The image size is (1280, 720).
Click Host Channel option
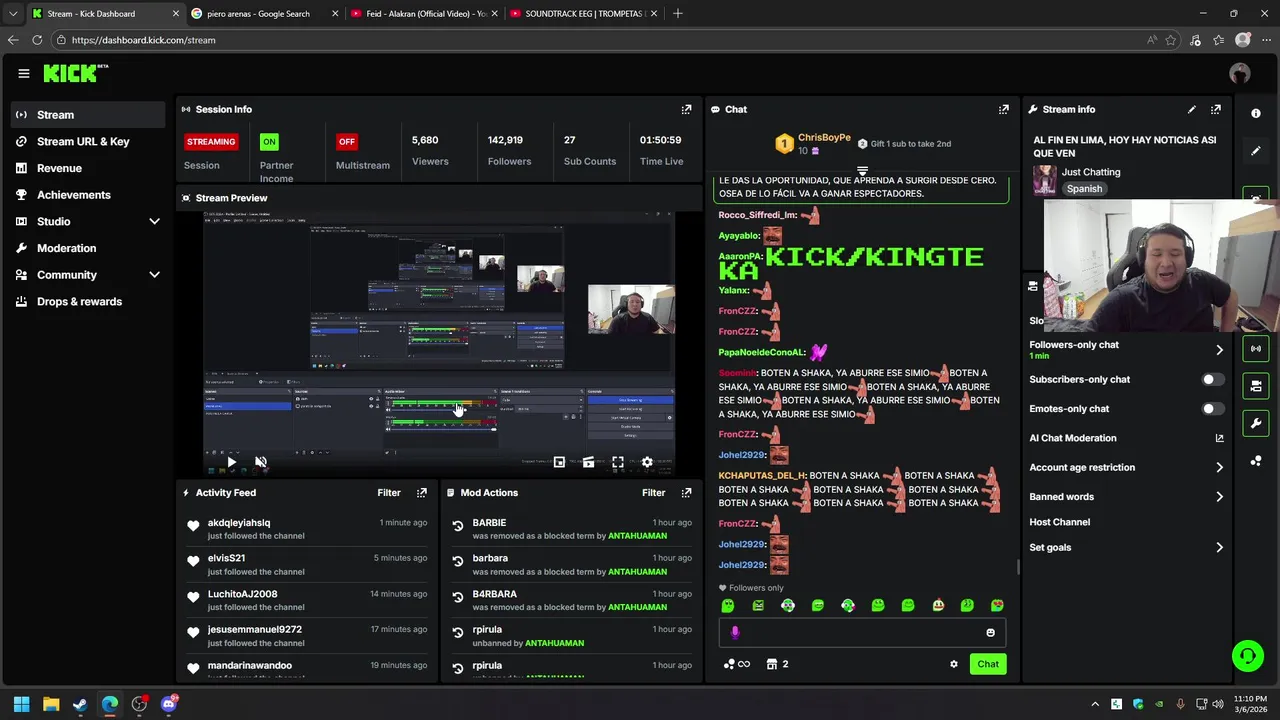click(x=1059, y=522)
